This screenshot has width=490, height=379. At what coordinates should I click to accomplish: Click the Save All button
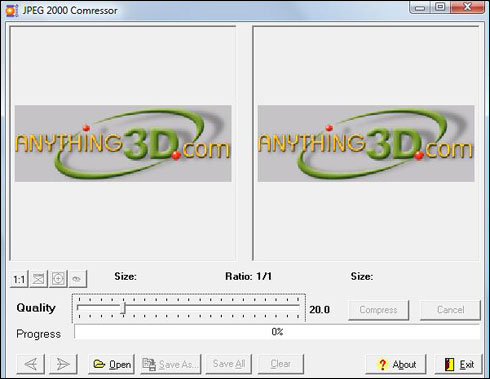[229, 364]
